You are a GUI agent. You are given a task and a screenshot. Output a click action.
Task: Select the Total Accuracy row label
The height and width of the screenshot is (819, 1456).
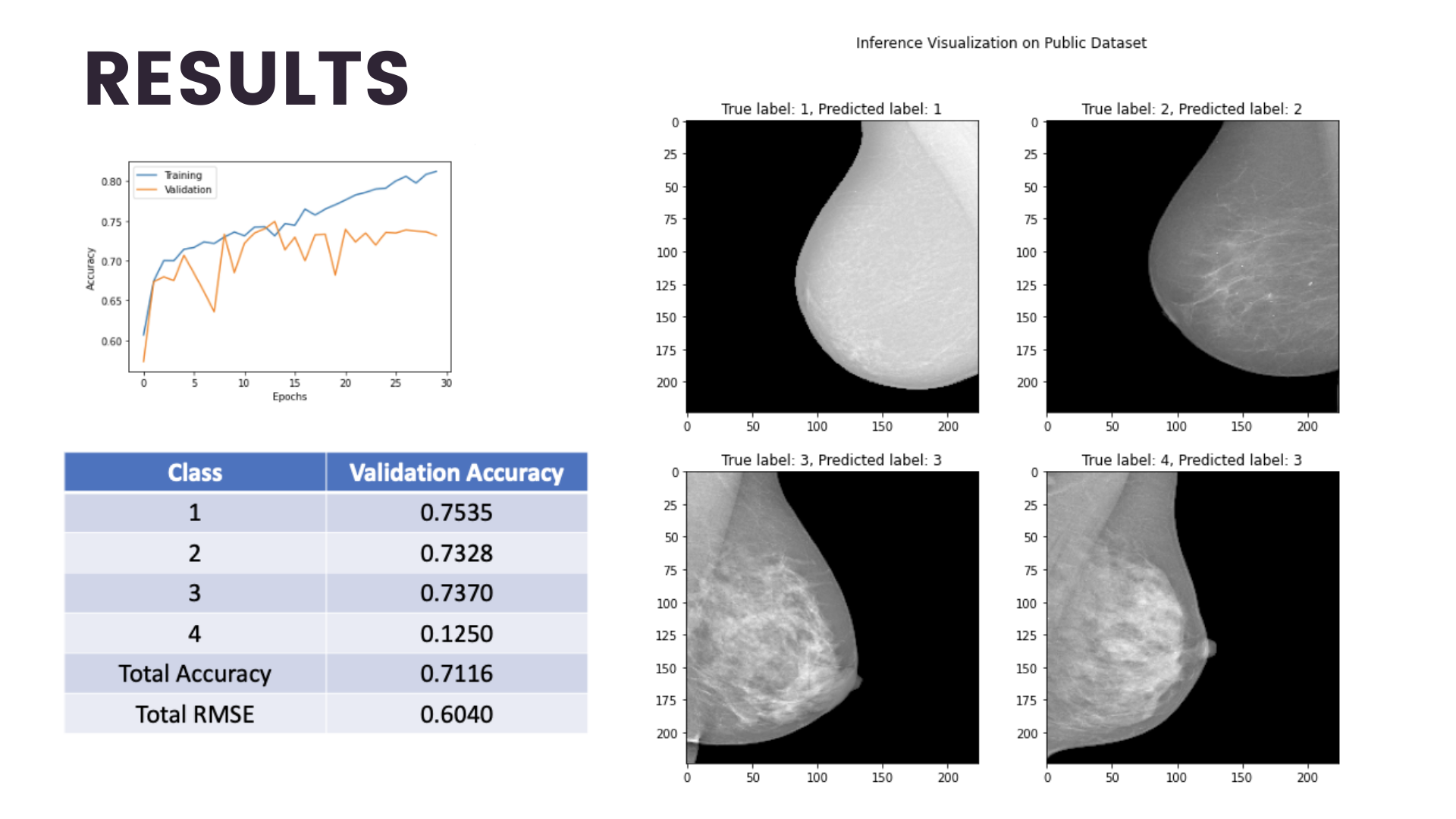[195, 673]
